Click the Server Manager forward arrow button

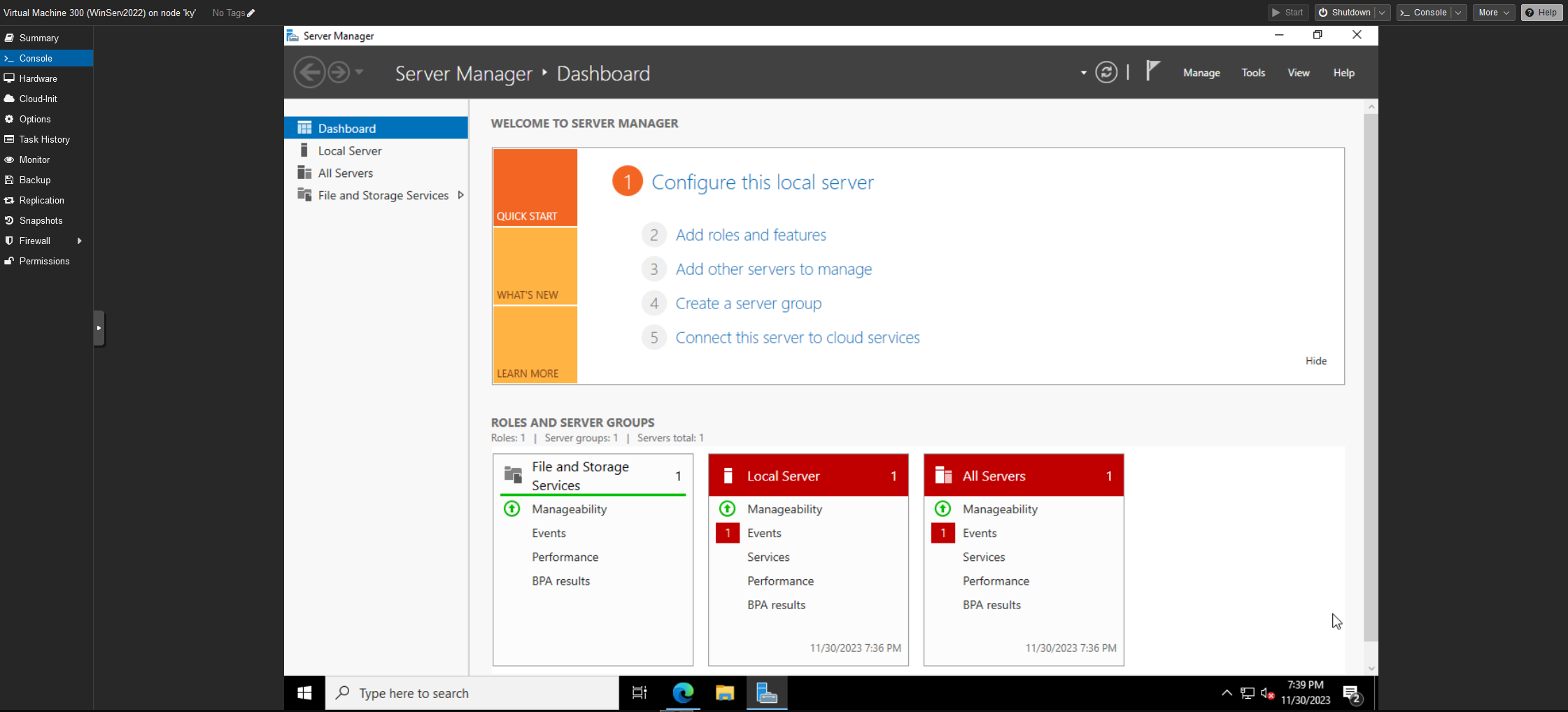[x=339, y=73]
